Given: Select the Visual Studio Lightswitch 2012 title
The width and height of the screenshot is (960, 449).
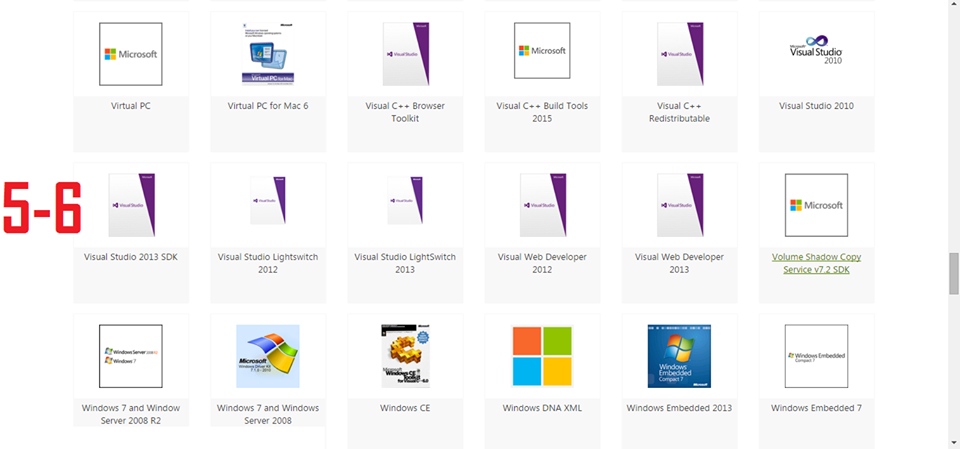Looking at the screenshot, I should pos(268,263).
